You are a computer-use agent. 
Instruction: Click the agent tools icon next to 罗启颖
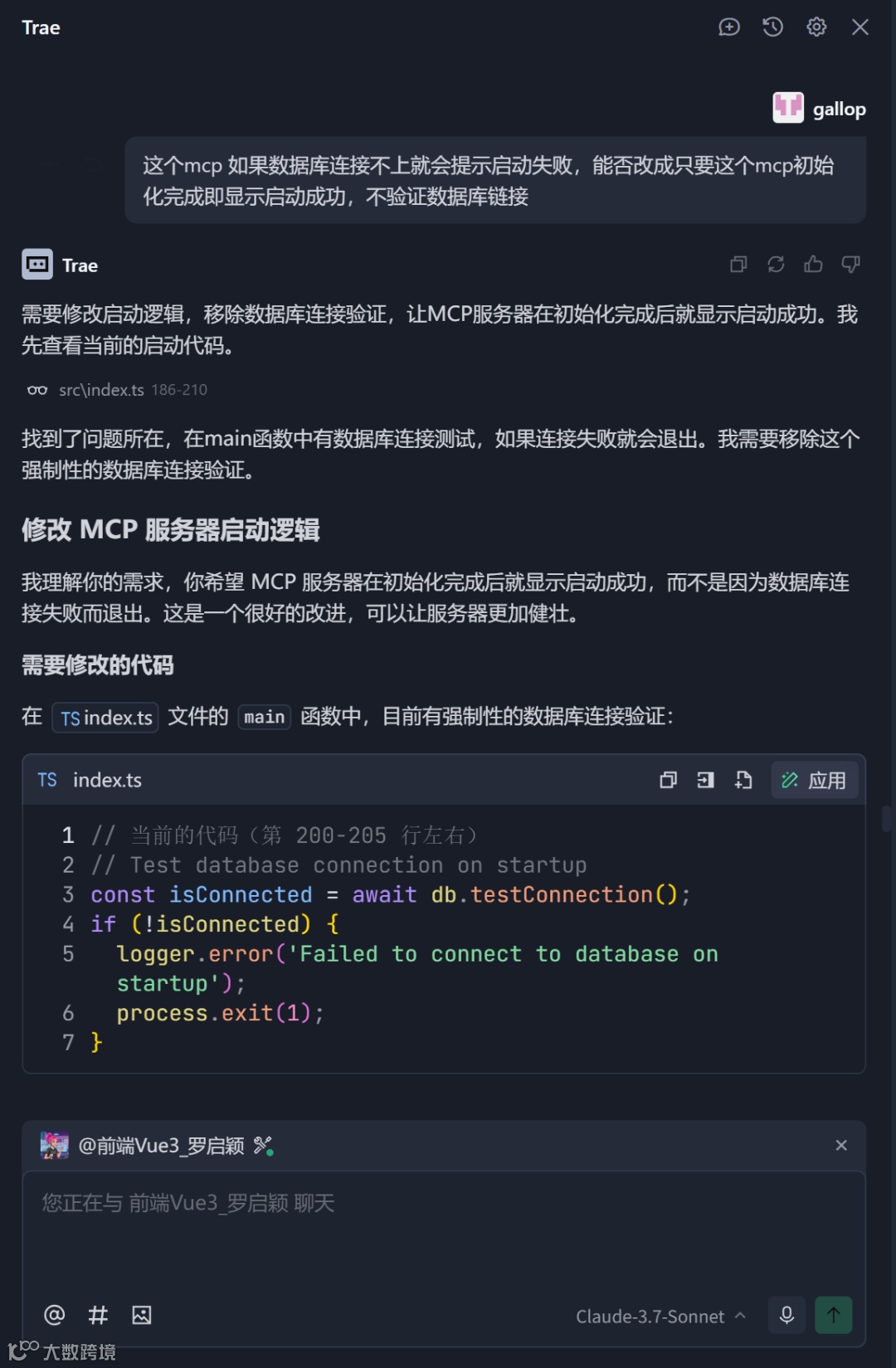[263, 1146]
